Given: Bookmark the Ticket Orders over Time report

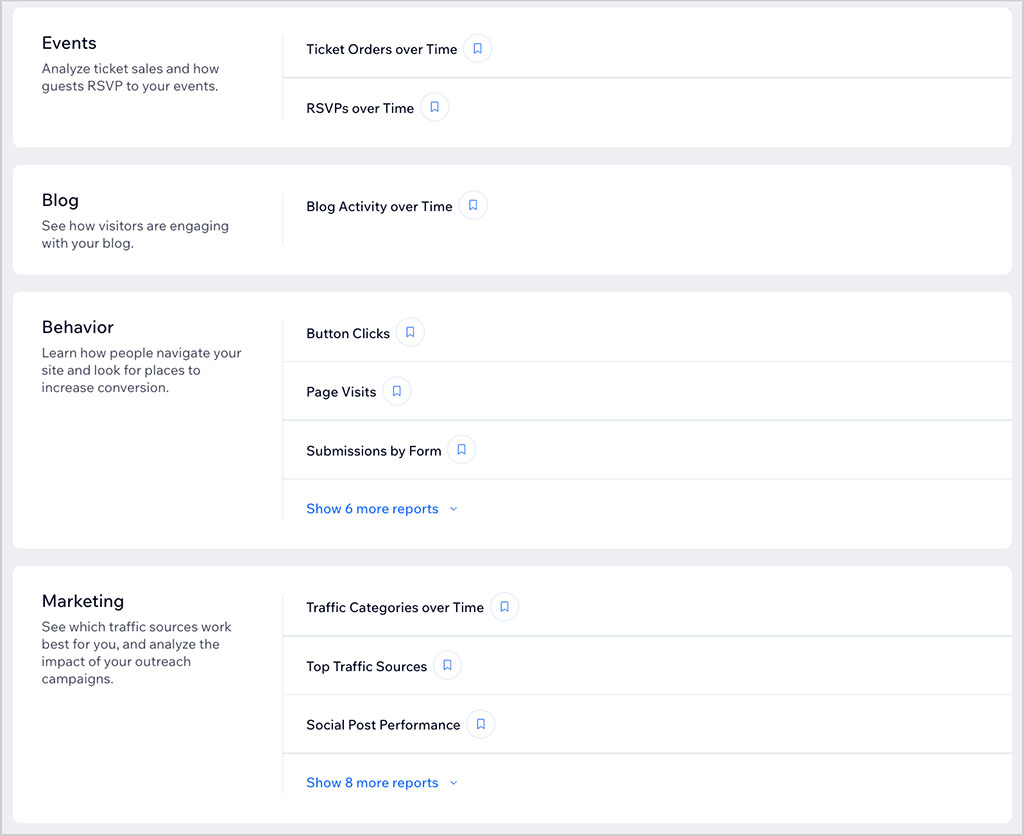Looking at the screenshot, I should click(x=477, y=49).
